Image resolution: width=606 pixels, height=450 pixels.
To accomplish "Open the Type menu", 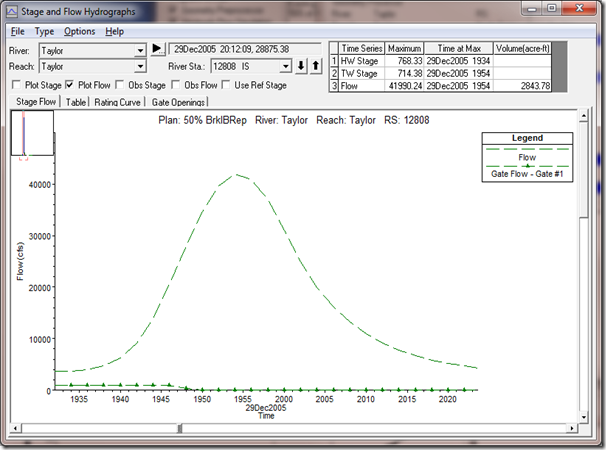I will coord(44,31).
